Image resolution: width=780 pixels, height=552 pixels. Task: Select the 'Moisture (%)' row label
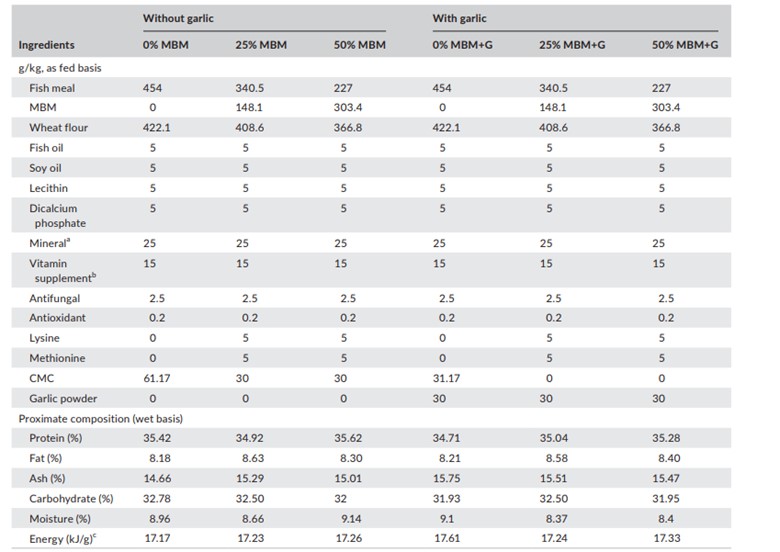[x=60, y=519]
